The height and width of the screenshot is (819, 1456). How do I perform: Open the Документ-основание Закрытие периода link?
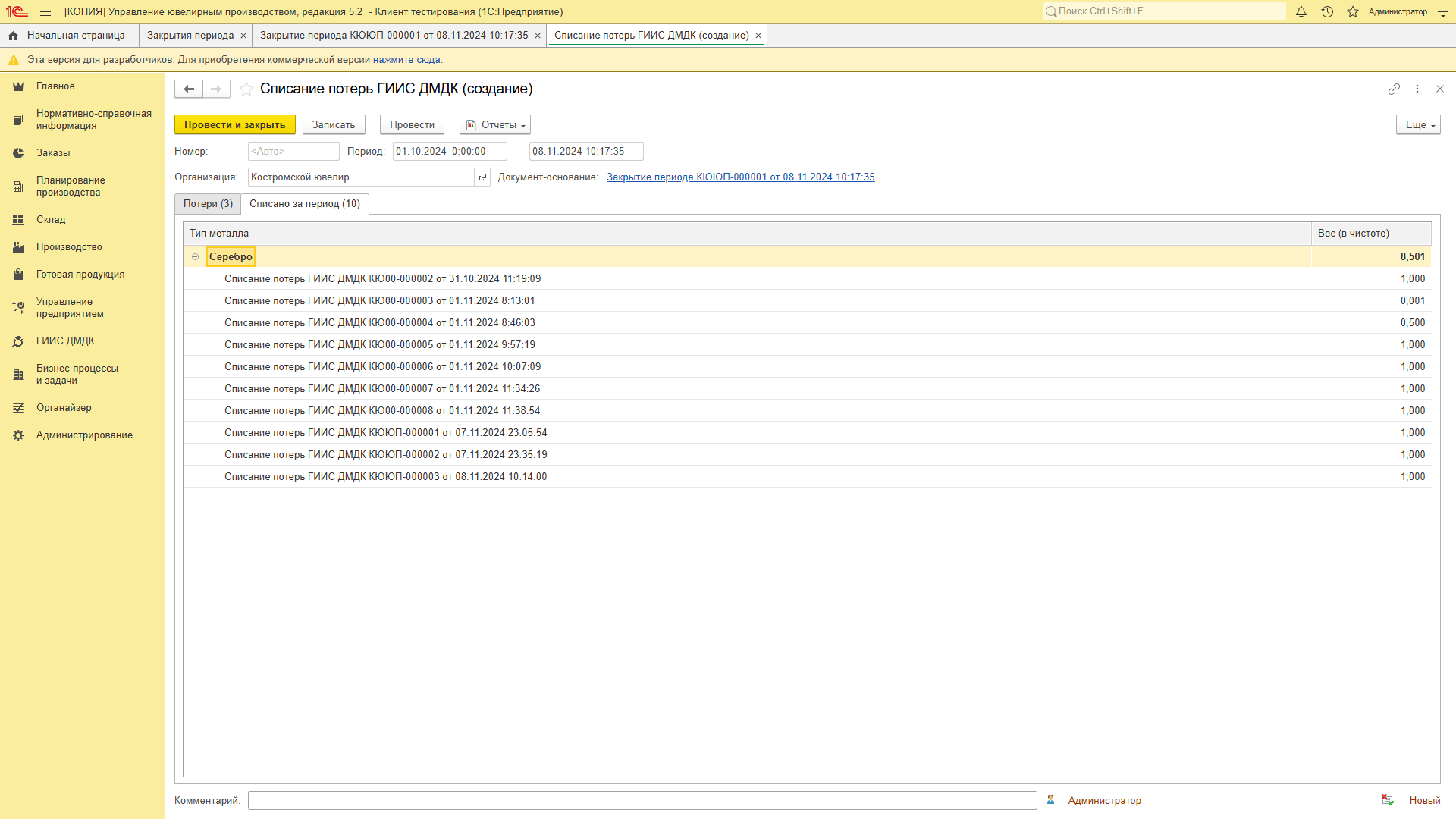(740, 177)
